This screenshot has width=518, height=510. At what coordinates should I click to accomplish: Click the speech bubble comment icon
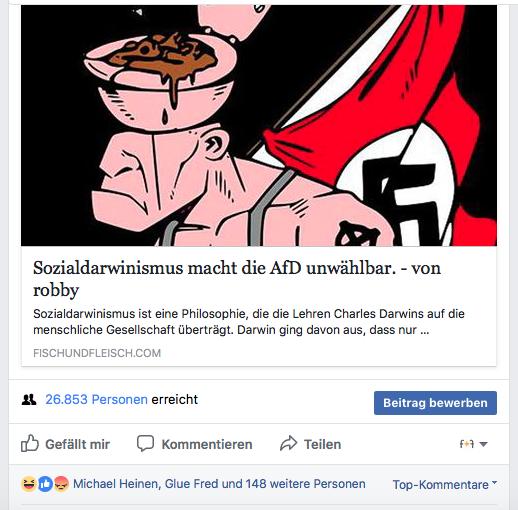pos(145,443)
